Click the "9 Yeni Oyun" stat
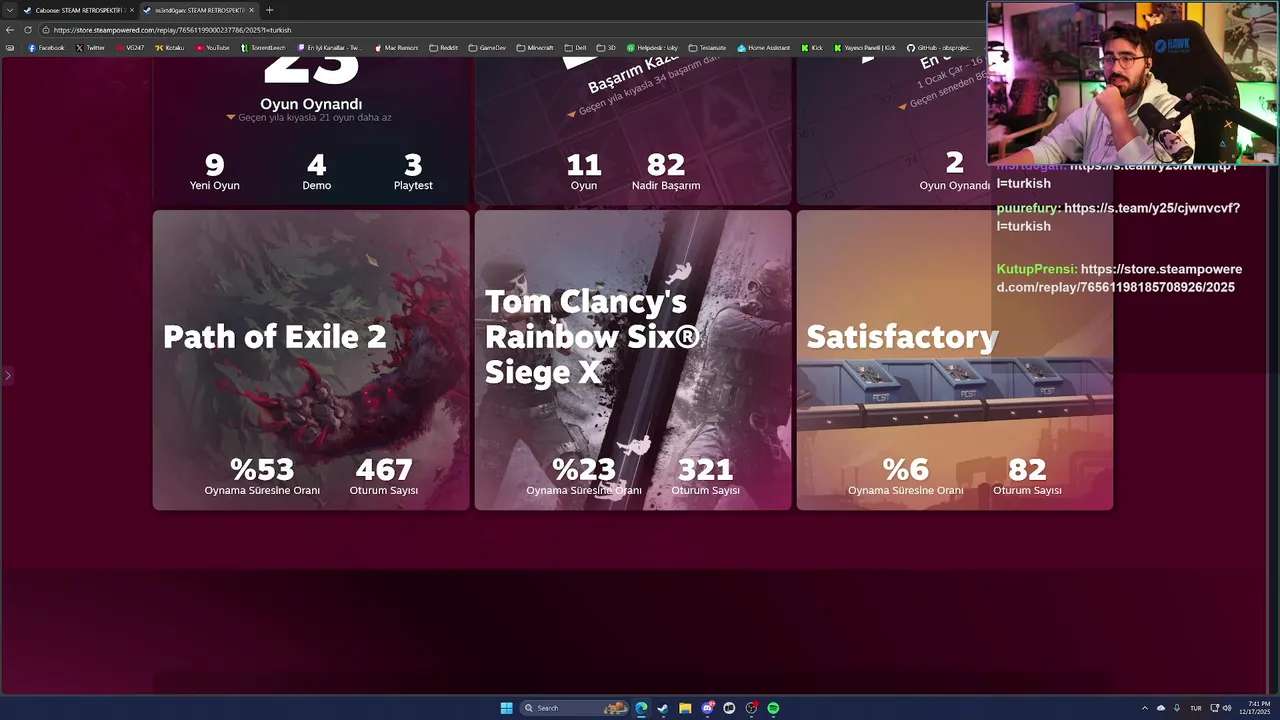This screenshot has width=1280, height=720. 214,171
